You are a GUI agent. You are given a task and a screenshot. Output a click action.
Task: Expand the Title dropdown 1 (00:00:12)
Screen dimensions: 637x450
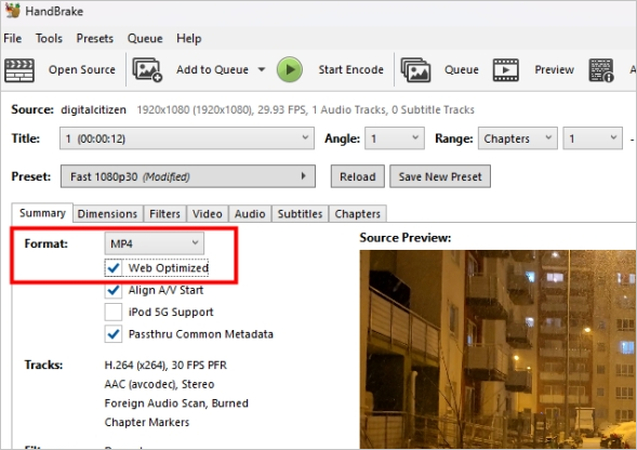(x=187, y=138)
